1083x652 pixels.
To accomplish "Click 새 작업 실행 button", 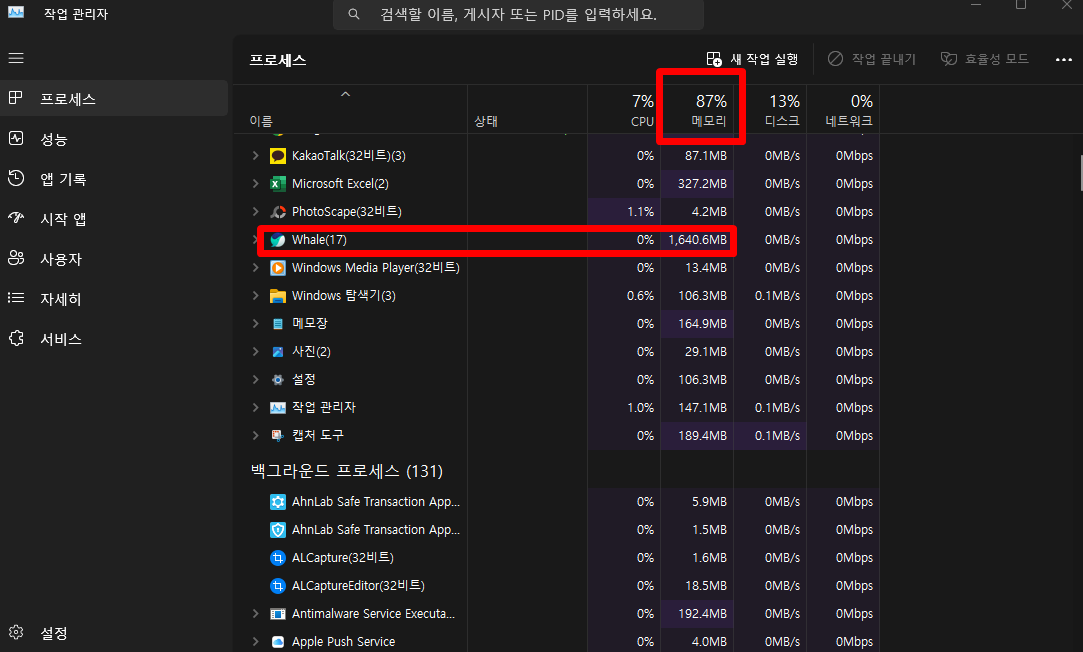I will pos(752,59).
